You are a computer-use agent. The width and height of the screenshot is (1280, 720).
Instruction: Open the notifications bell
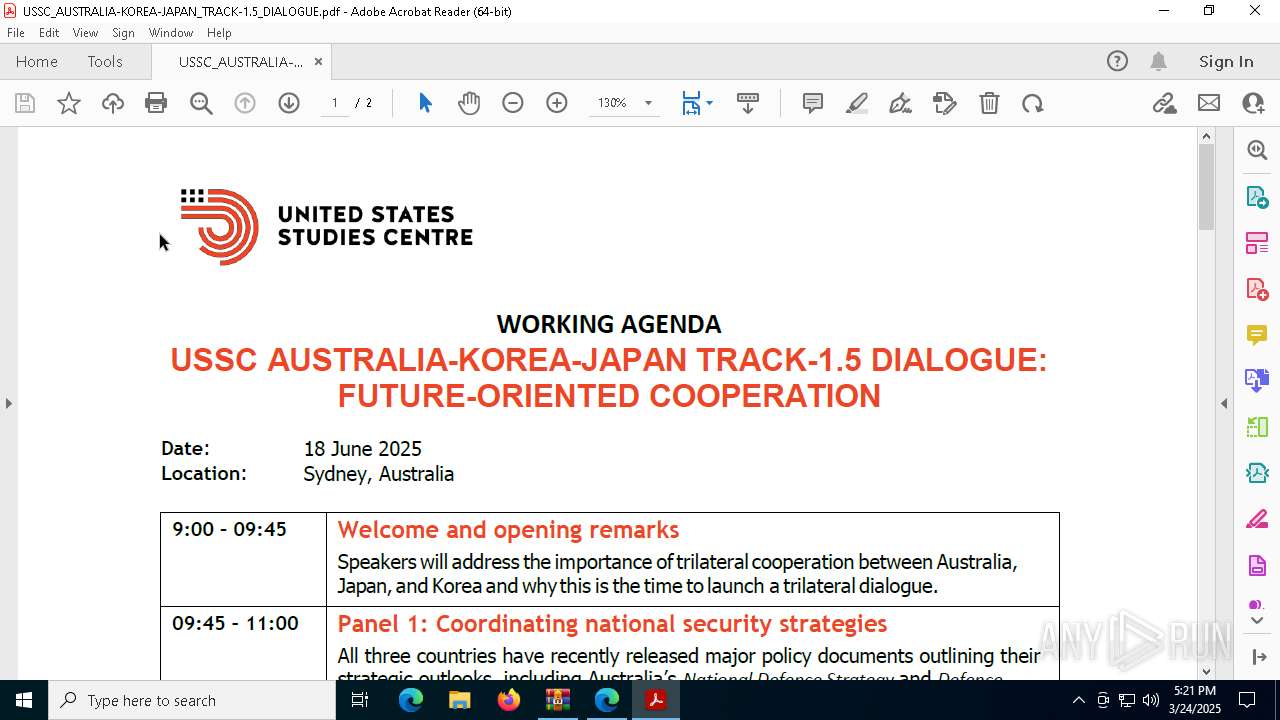pyautogui.click(x=1159, y=61)
